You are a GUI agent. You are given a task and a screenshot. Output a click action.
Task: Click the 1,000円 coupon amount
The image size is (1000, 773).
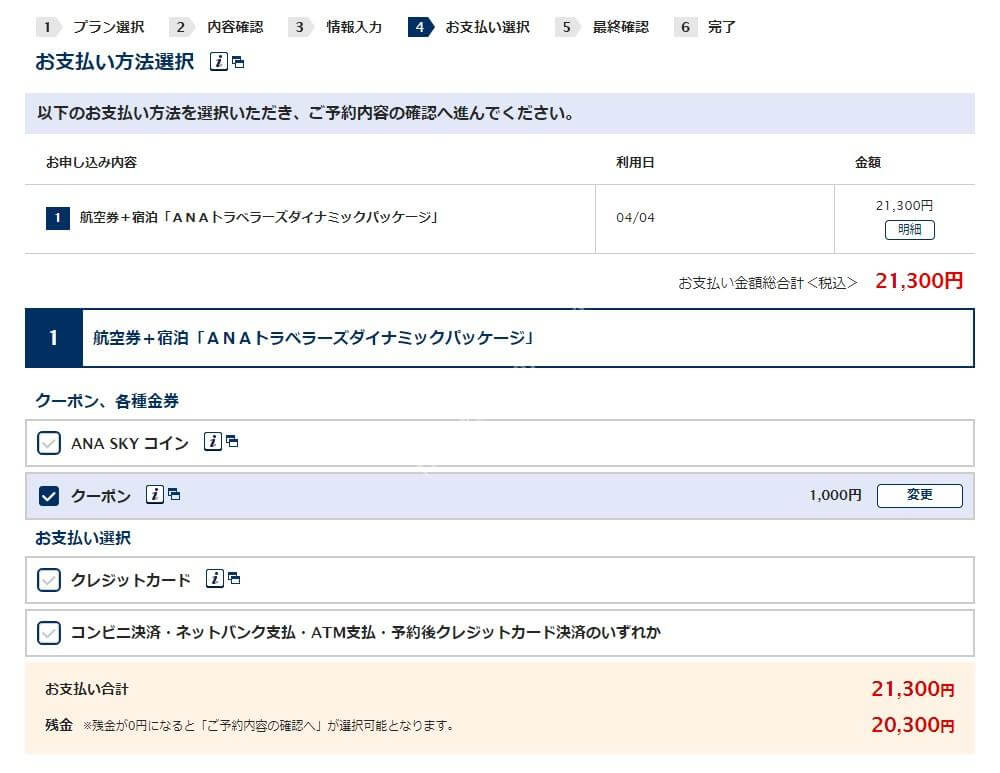pyautogui.click(x=835, y=495)
